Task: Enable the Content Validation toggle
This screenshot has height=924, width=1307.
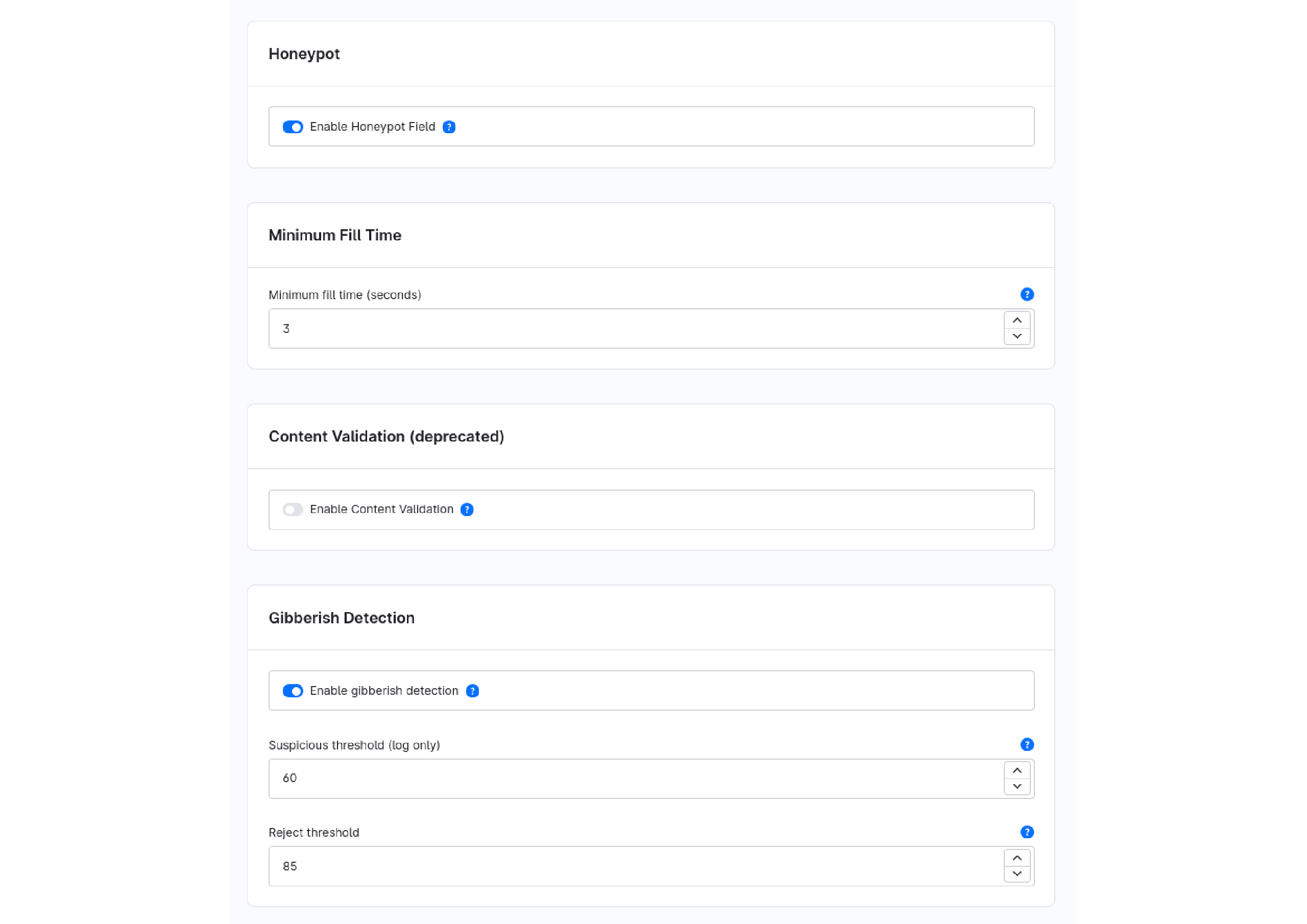Action: 293,509
